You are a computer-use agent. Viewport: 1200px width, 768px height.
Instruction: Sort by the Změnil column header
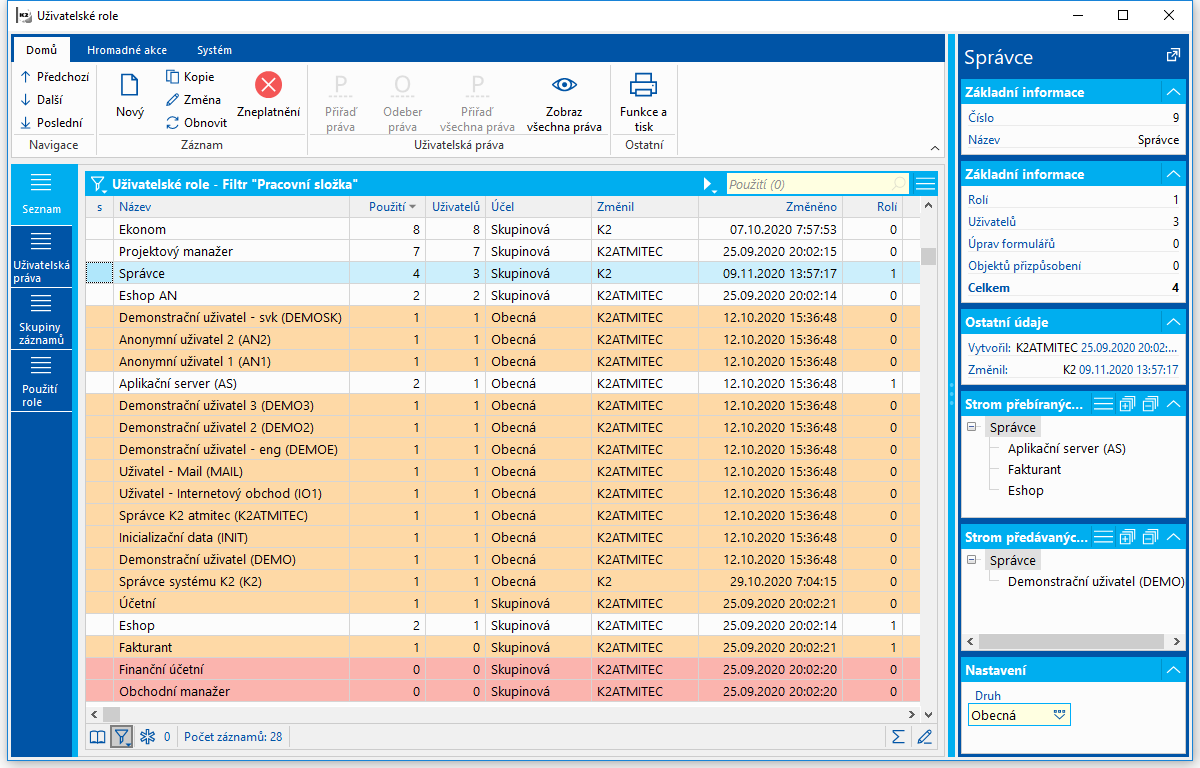tap(645, 207)
